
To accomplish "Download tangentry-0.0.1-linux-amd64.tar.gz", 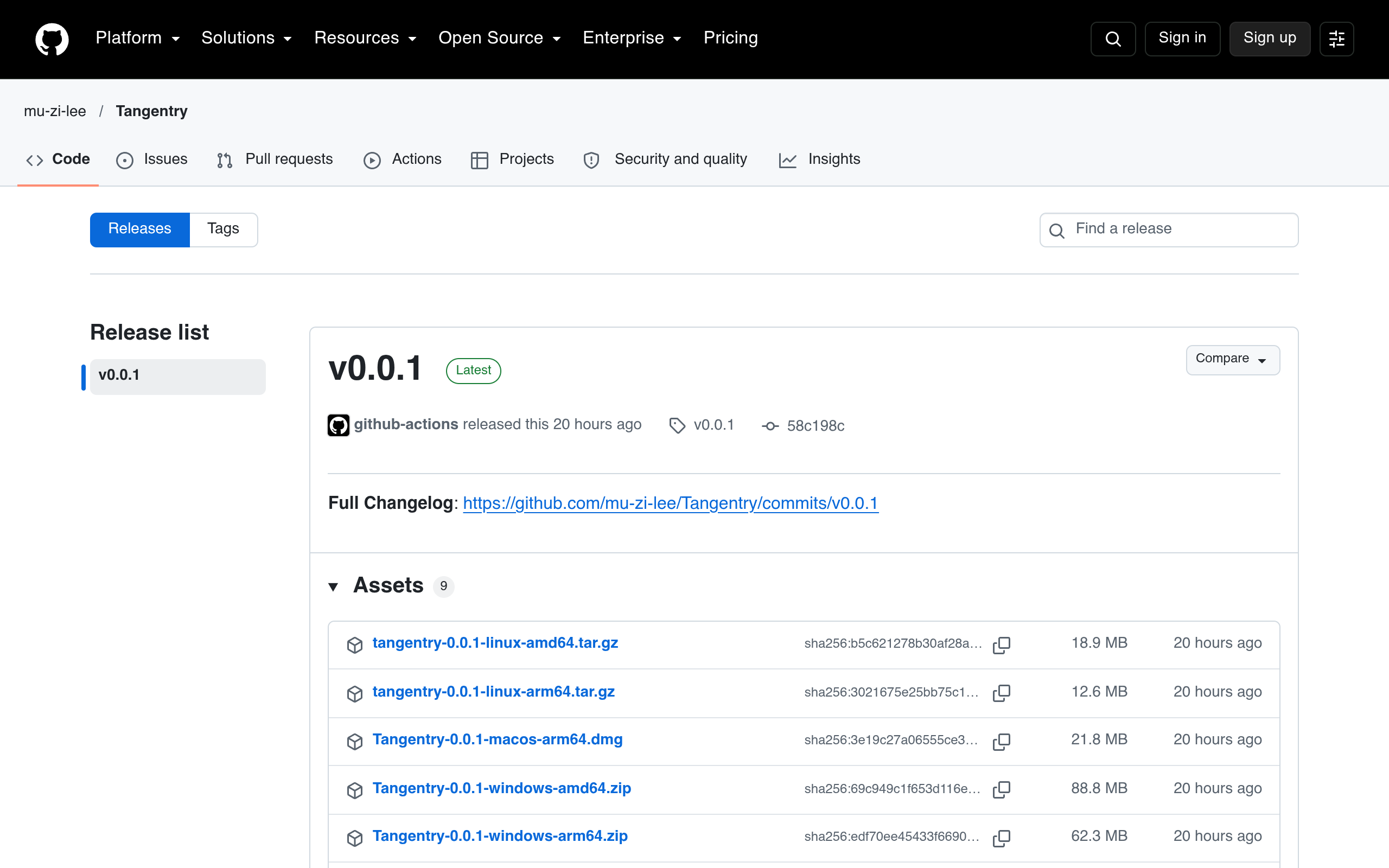I will click(x=495, y=643).
